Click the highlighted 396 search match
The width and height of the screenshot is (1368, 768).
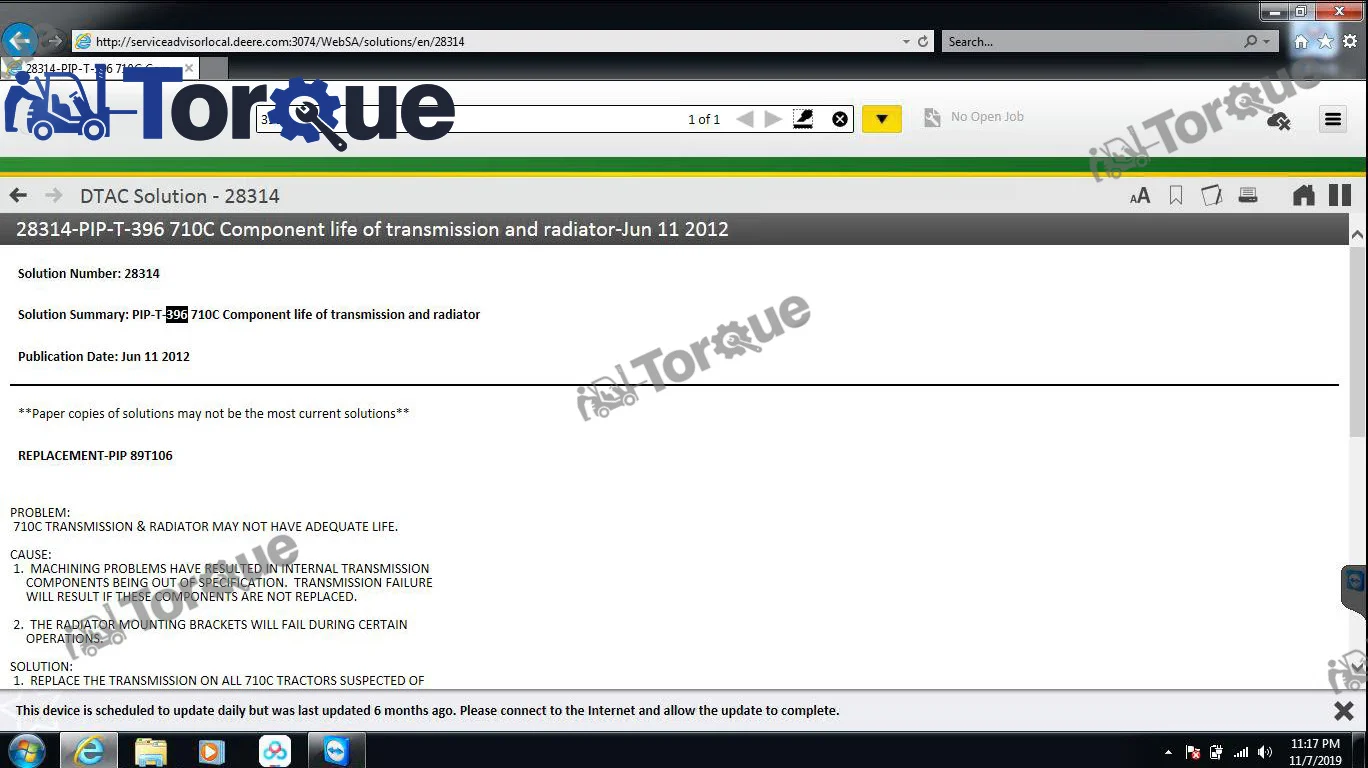click(x=177, y=314)
